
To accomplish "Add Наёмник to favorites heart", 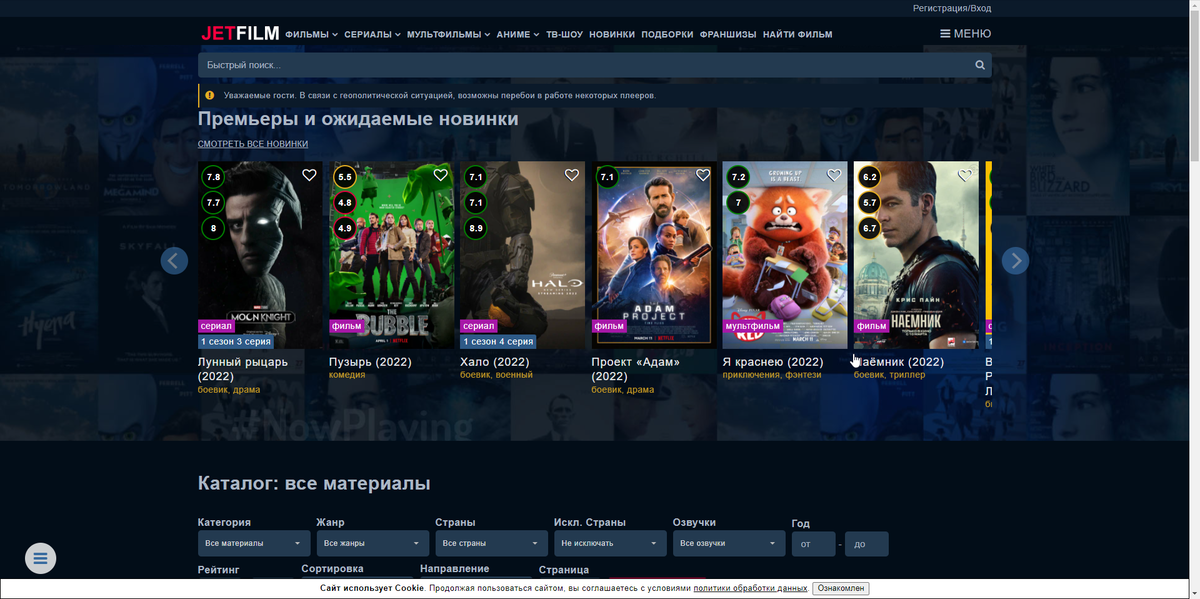I will (964, 175).
